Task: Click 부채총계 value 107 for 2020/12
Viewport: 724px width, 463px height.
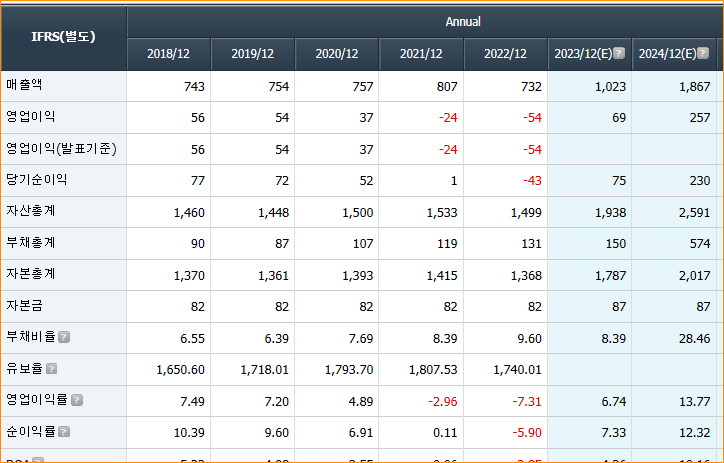Action: [x=363, y=244]
